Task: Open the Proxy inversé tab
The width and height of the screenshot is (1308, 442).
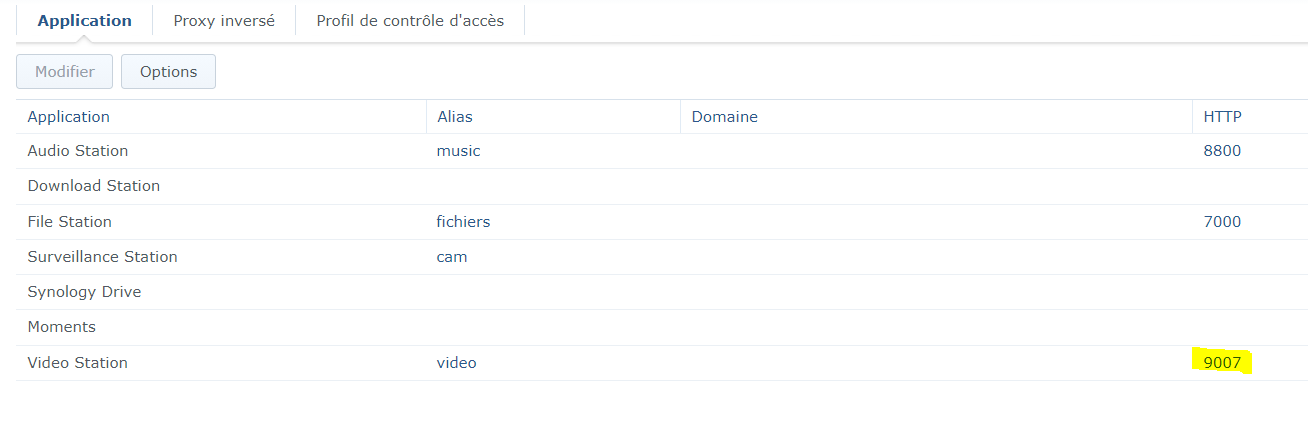Action: [223, 21]
